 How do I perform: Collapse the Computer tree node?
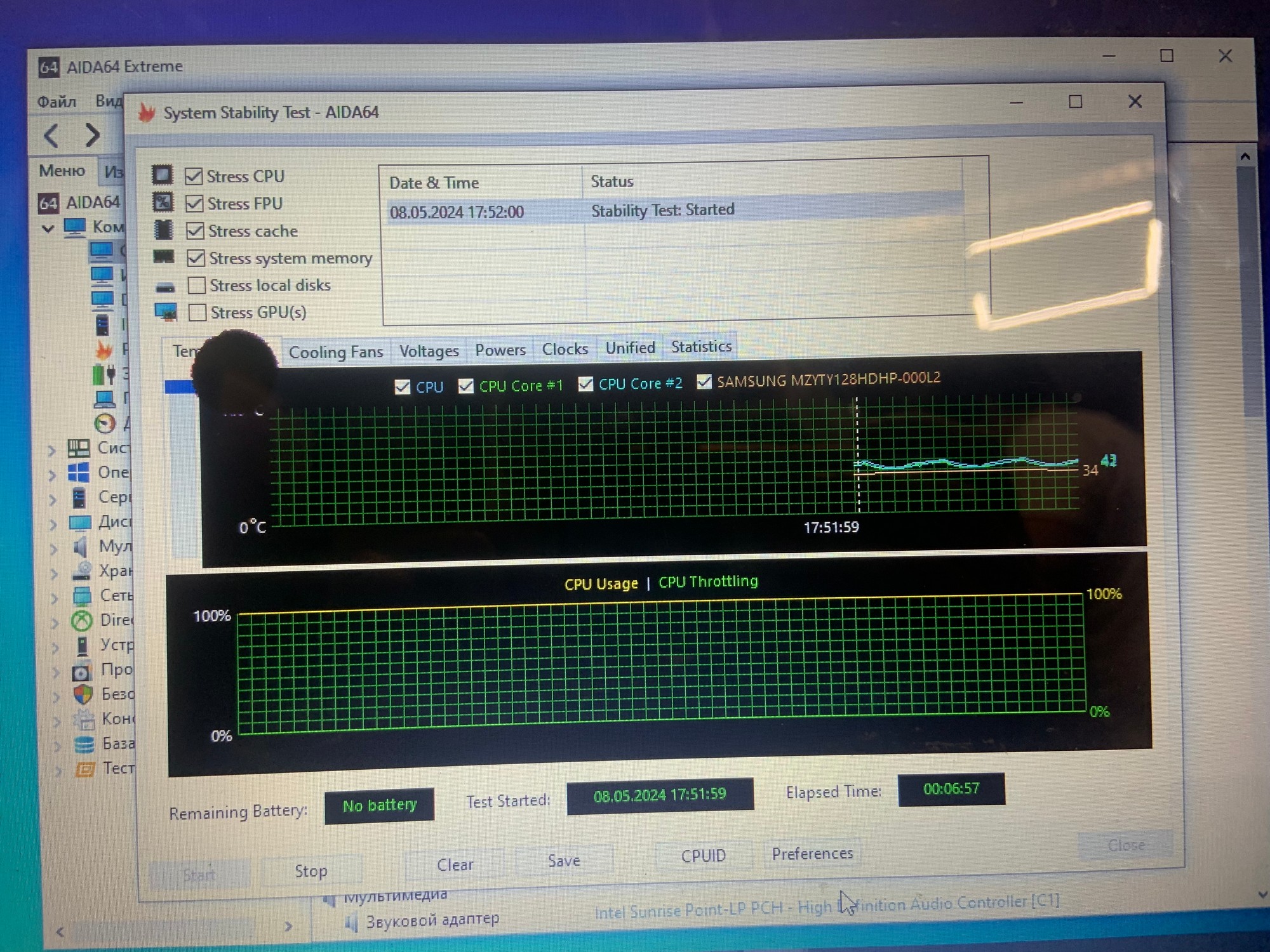click(48, 228)
